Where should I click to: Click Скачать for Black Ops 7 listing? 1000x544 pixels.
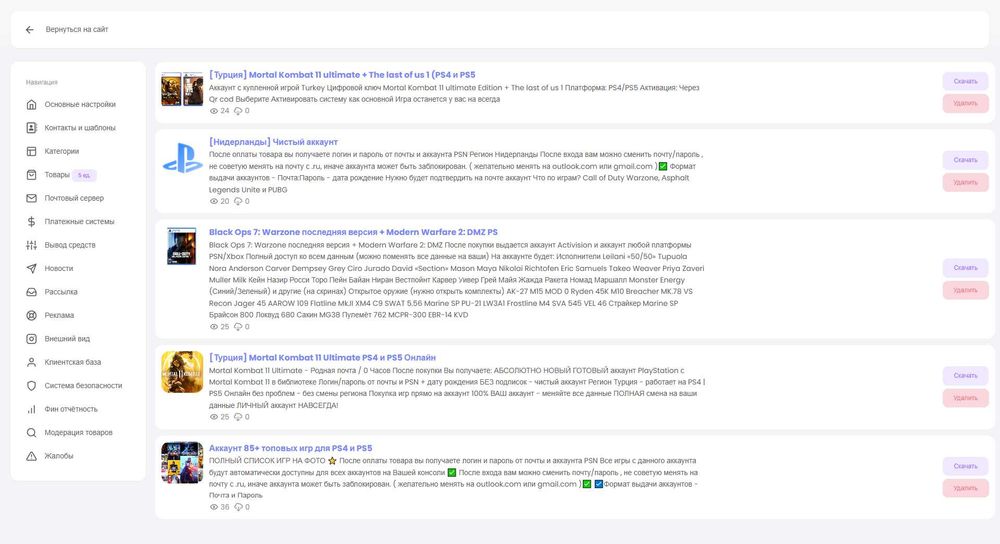[x=965, y=268]
